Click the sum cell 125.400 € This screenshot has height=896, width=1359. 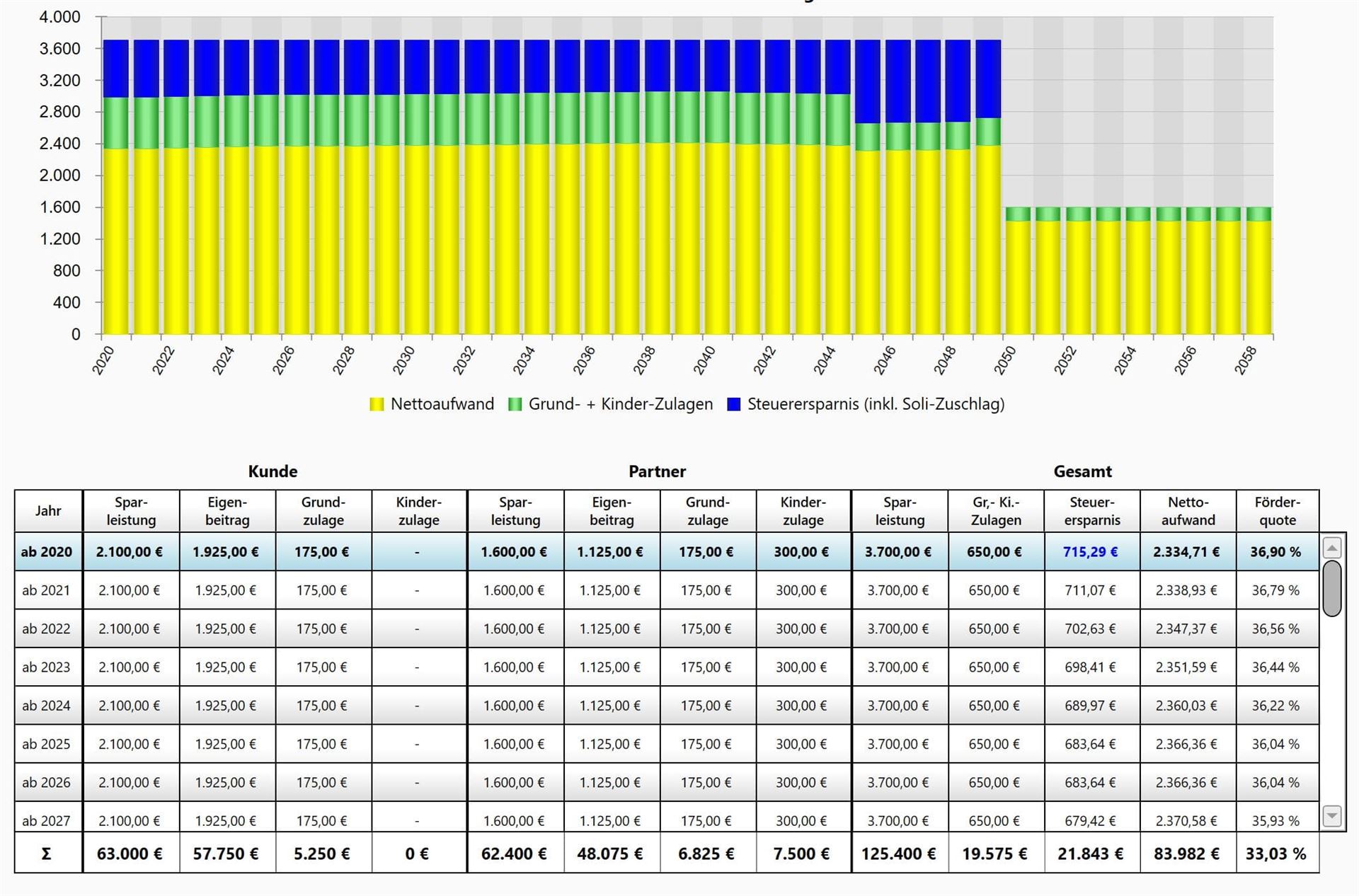point(898,854)
